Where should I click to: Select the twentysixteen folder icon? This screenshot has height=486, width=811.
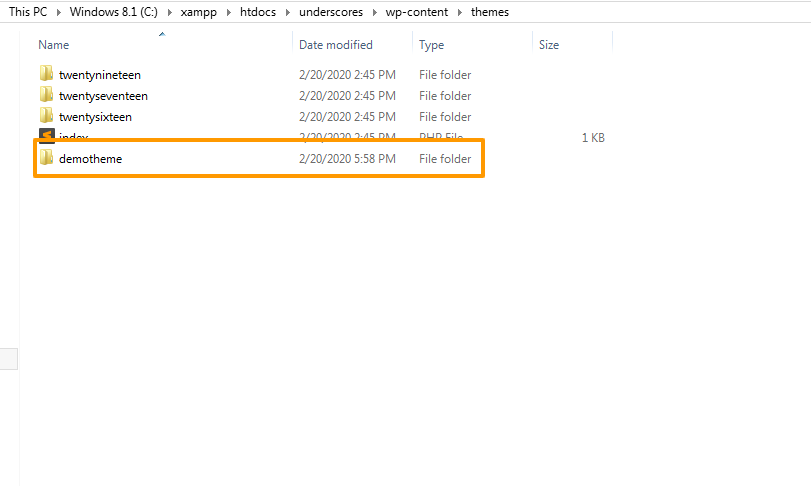point(46,116)
